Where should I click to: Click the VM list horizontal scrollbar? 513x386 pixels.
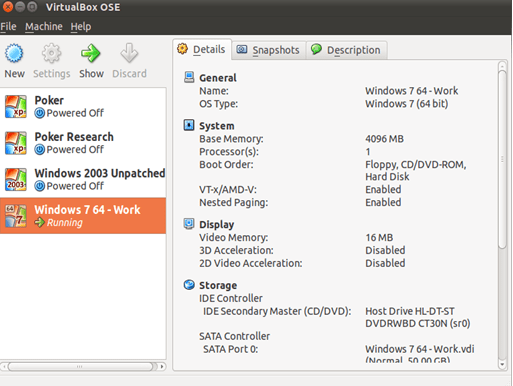point(83,367)
